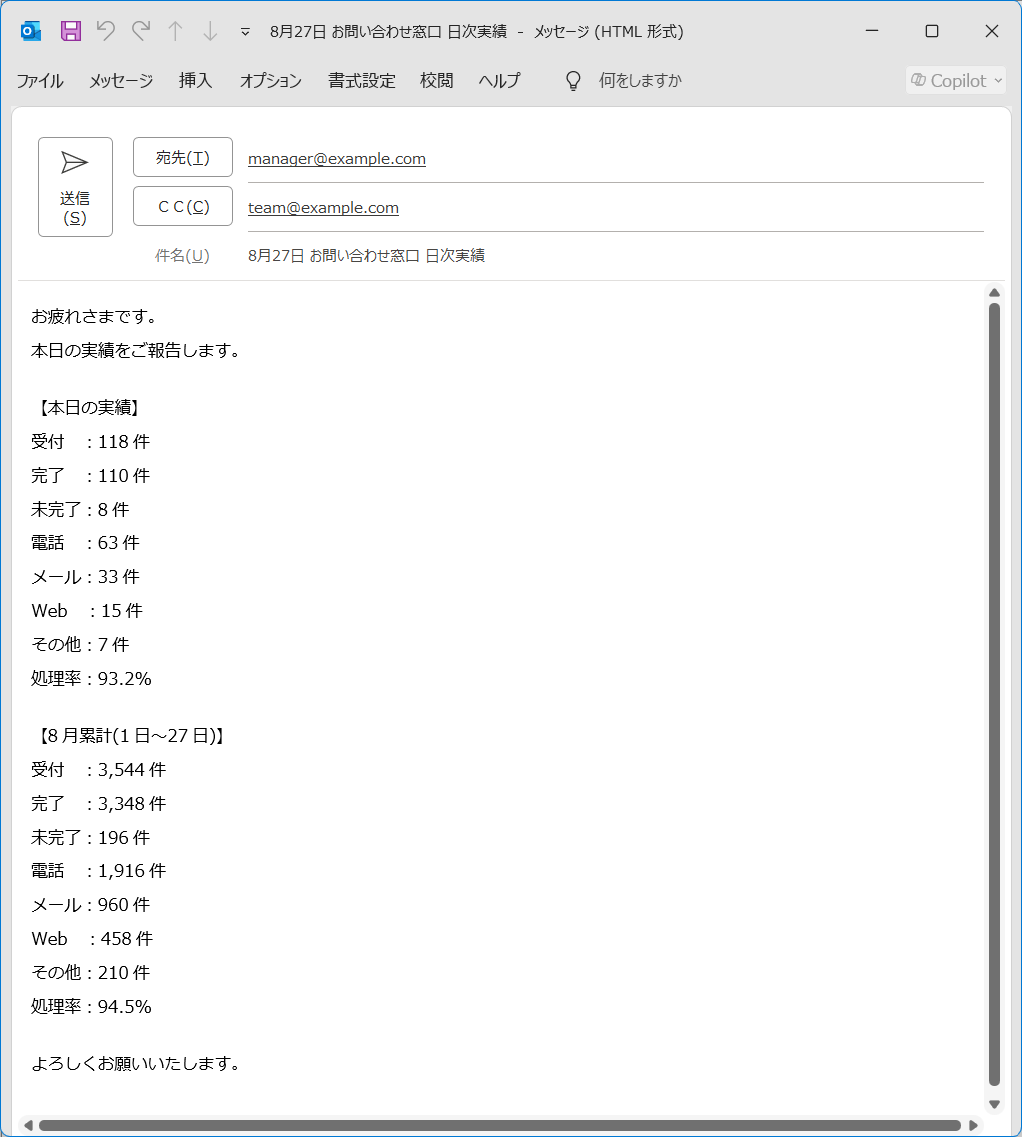The height and width of the screenshot is (1137, 1022).
Task: Click the text 完了 : 110 件
Action: coord(91,476)
